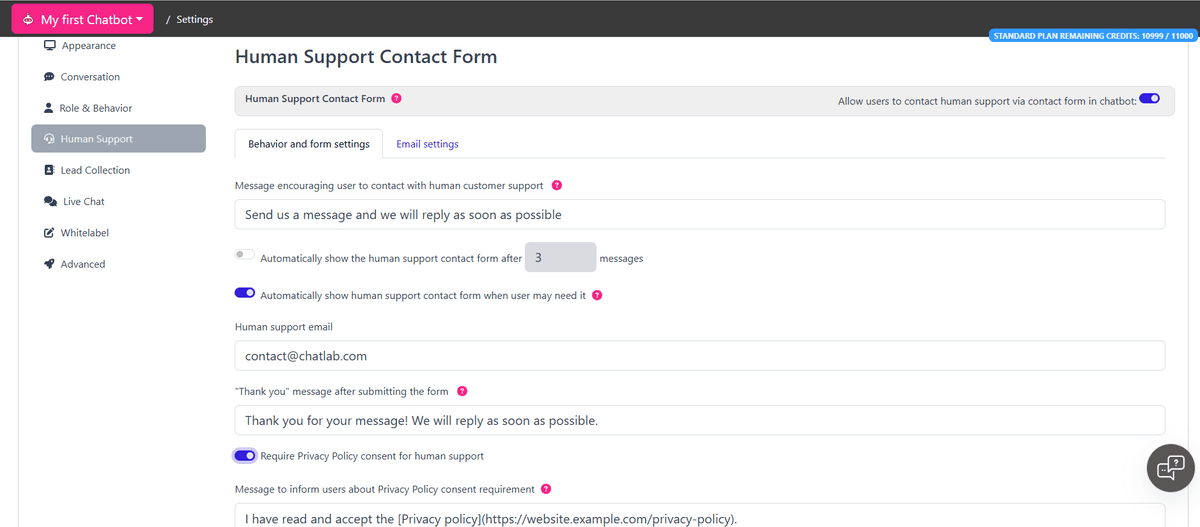The width and height of the screenshot is (1200, 527).
Task: Click the Live Chat sidebar icon
Action: (50, 202)
